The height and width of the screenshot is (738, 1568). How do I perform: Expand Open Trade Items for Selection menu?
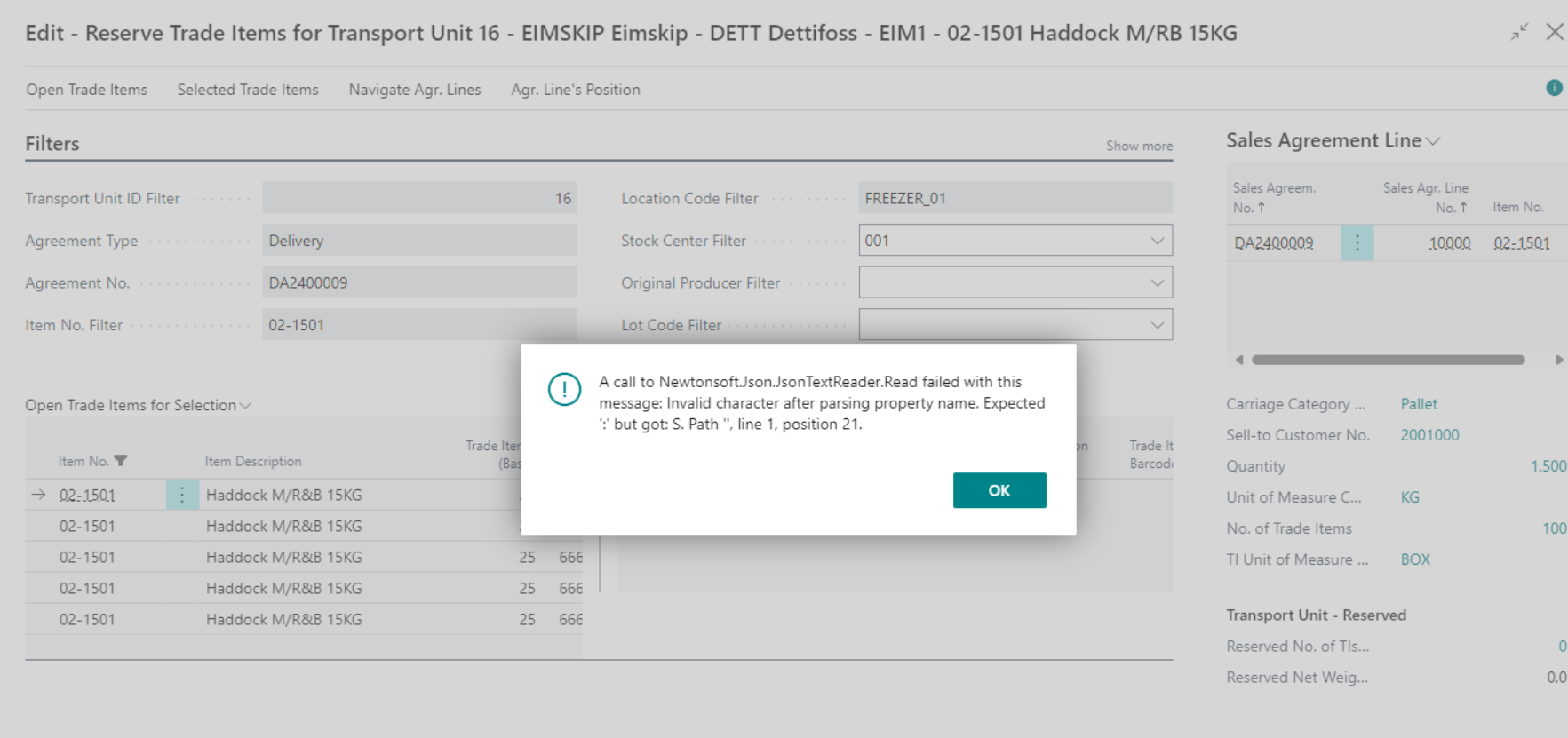pos(246,406)
